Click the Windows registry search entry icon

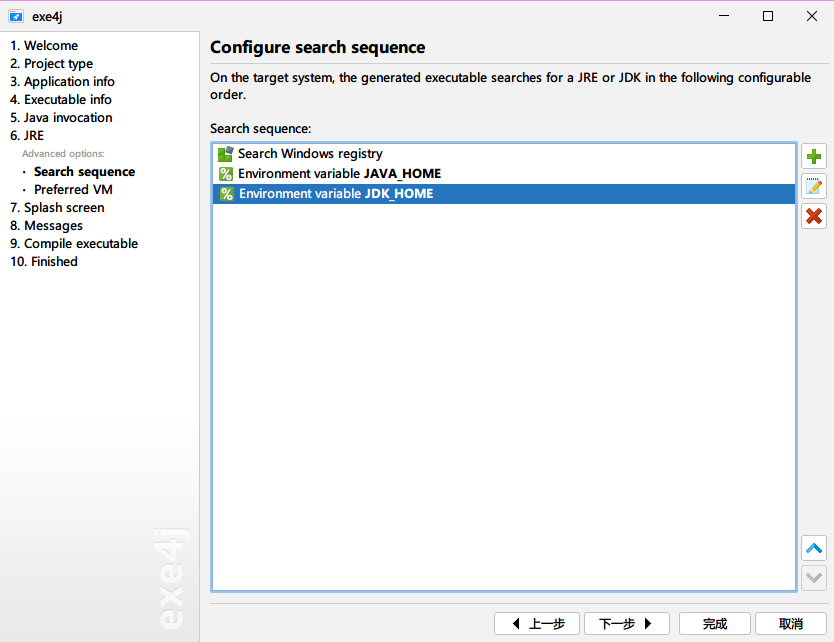pos(226,154)
